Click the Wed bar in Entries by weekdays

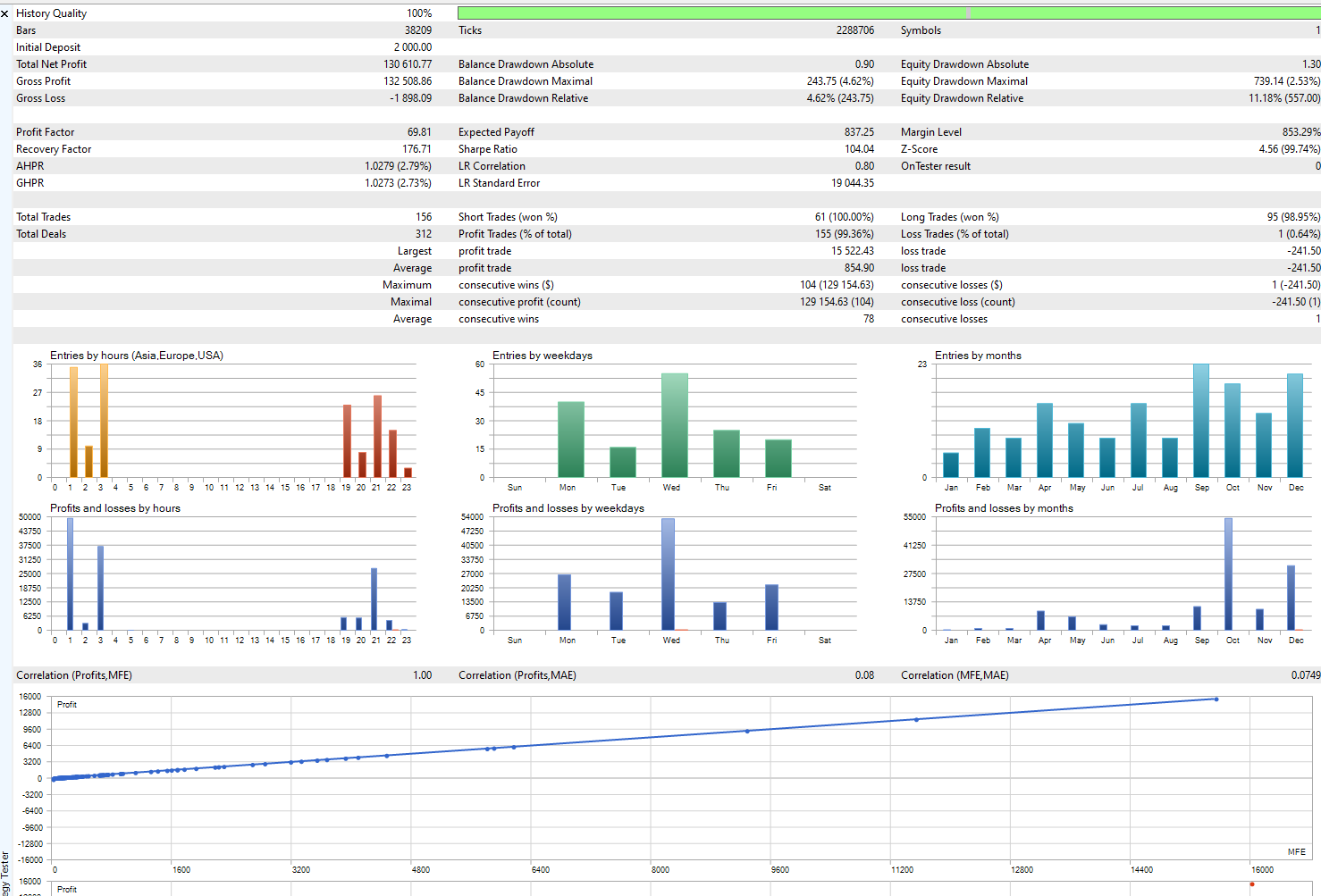coord(675,425)
